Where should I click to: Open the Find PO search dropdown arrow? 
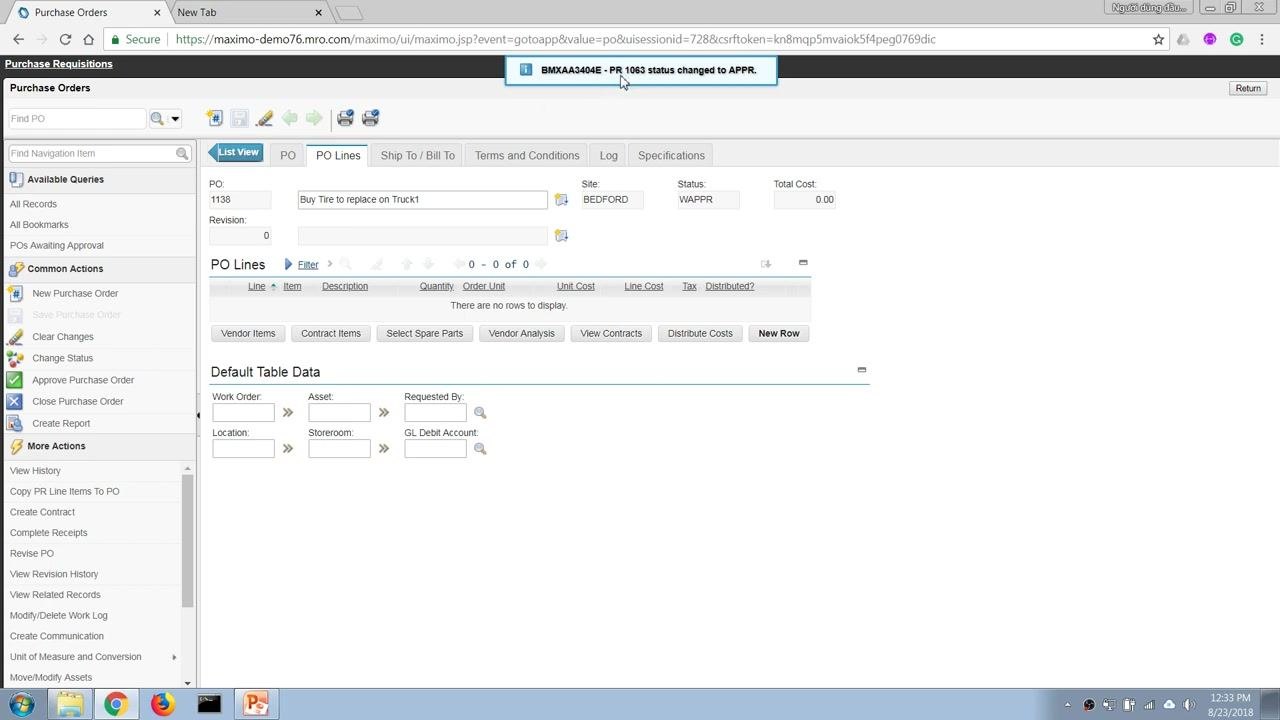click(175, 119)
